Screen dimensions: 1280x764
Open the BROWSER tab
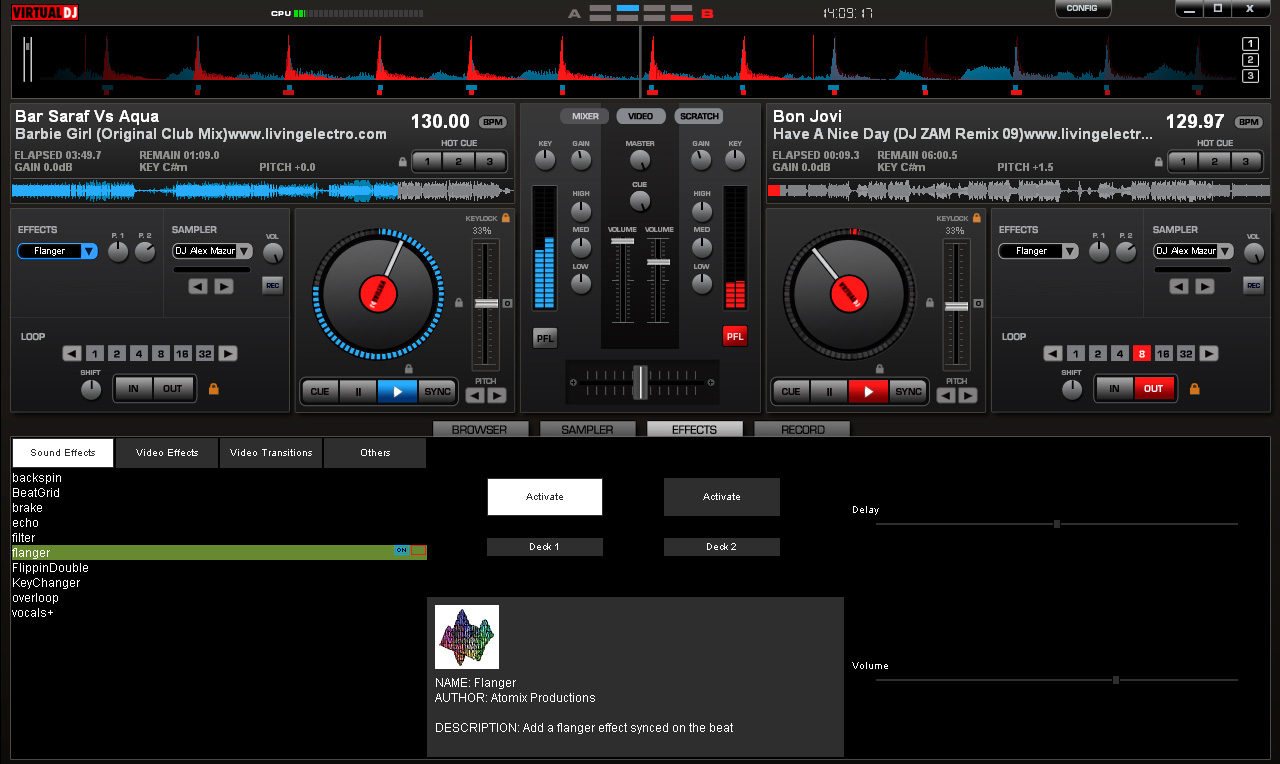480,430
